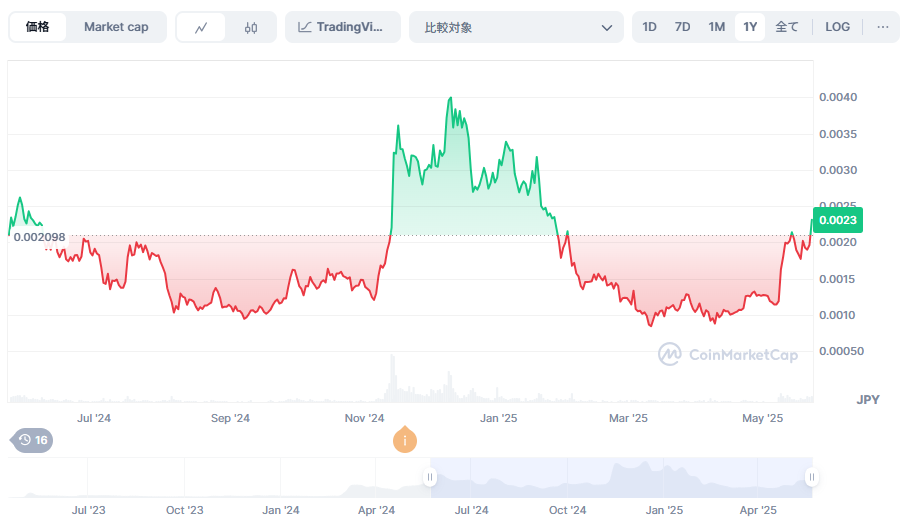The height and width of the screenshot is (527, 909).
Task: Select the 1Y time range
Action: (x=750, y=27)
